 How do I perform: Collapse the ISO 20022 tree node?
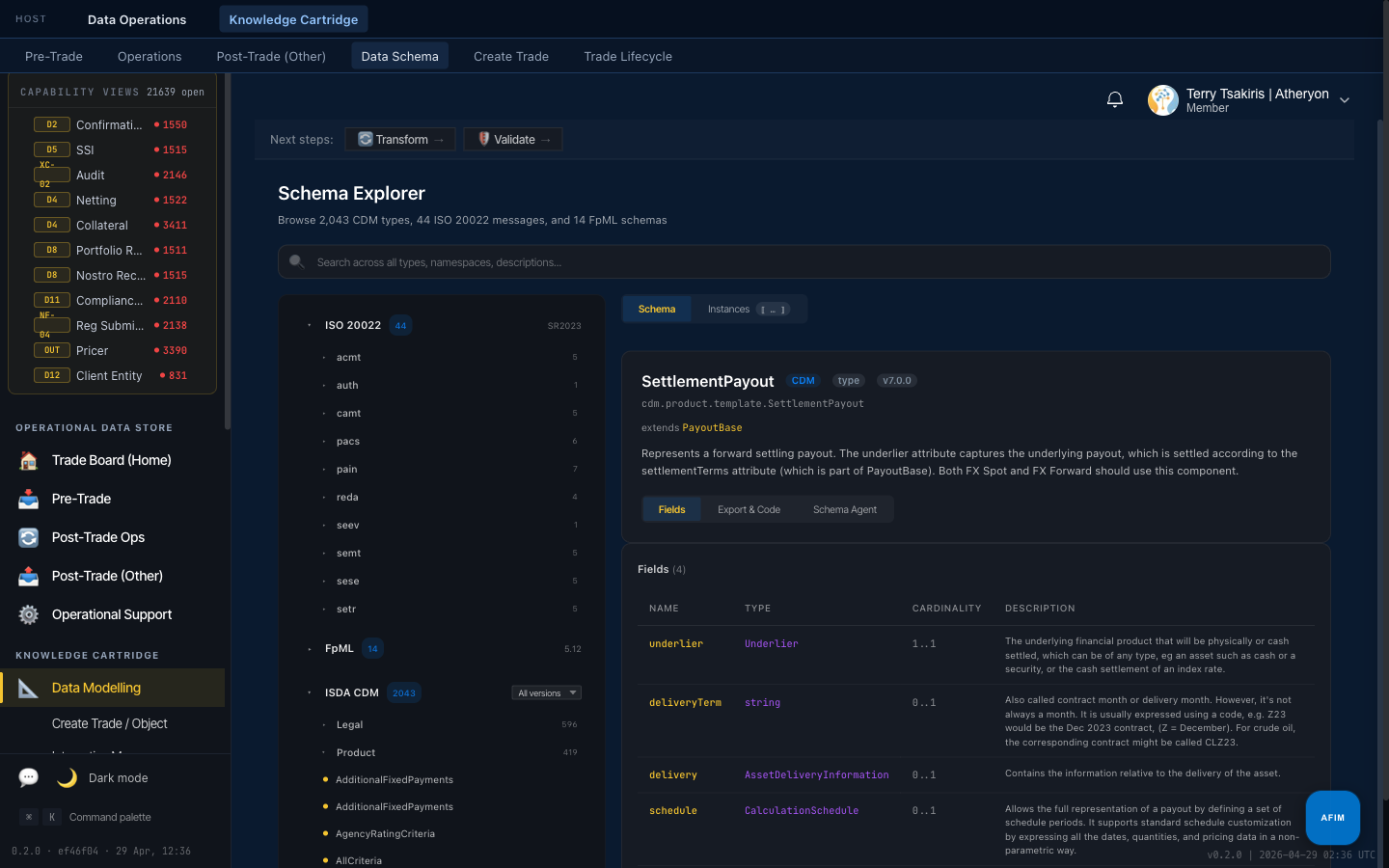[309, 325]
